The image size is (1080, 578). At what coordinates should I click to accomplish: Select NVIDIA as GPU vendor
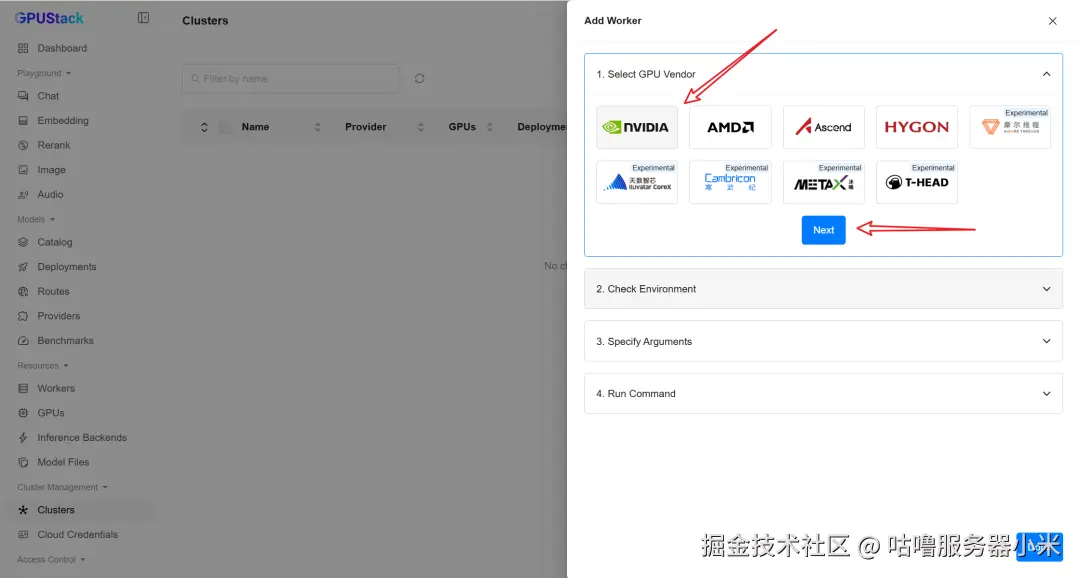(636, 127)
